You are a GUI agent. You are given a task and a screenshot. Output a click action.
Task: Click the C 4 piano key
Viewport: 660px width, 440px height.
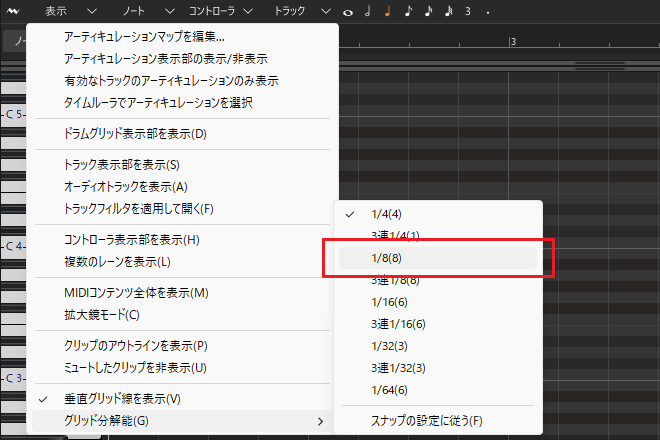tap(15, 246)
